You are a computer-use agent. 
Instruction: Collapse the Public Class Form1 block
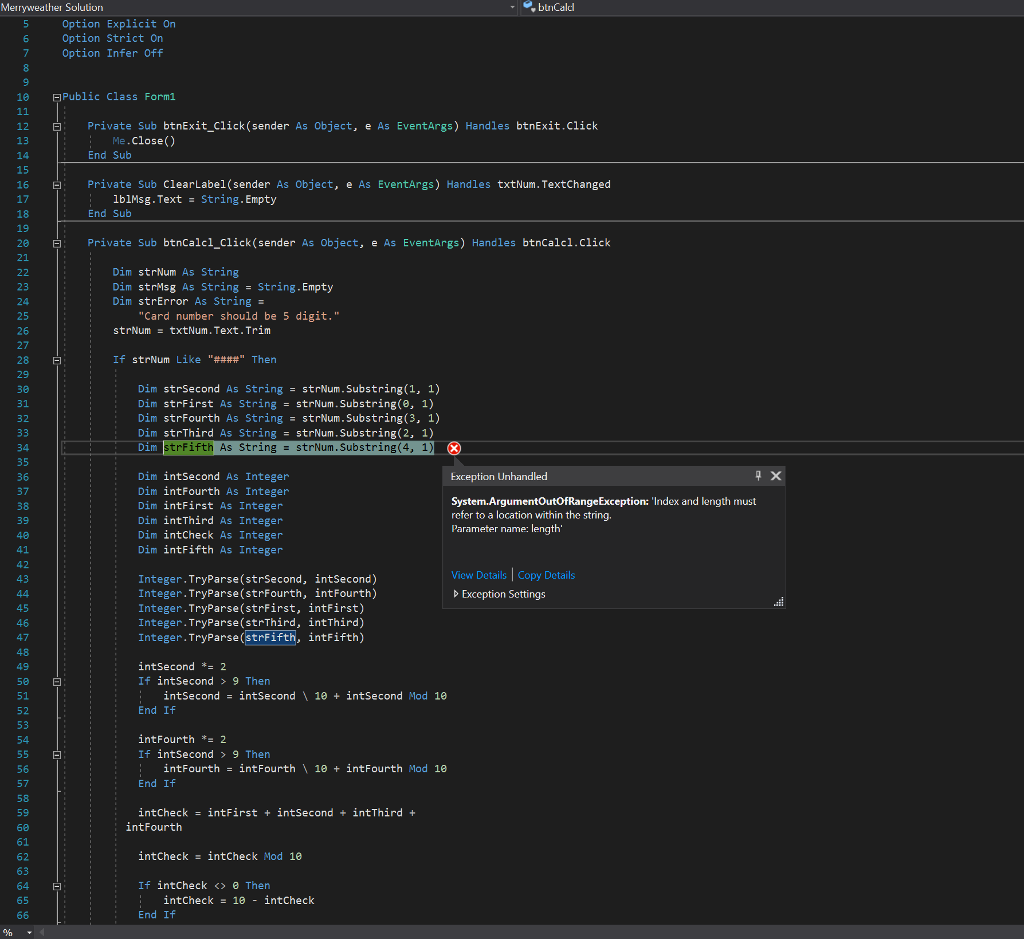tap(57, 97)
